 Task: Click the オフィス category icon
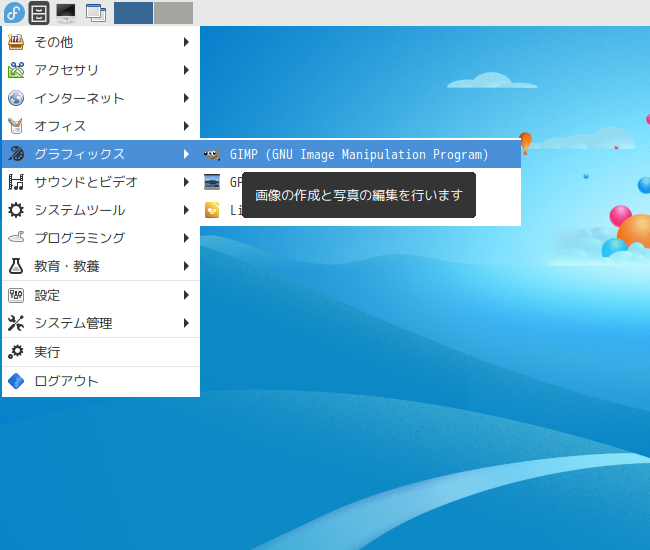[x=16, y=126]
